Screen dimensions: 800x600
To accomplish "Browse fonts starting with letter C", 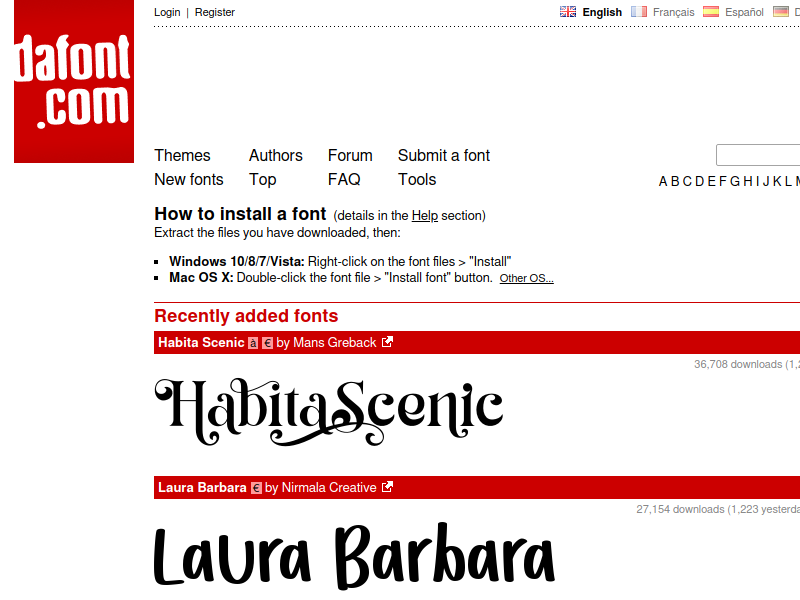I will pyautogui.click(x=687, y=181).
